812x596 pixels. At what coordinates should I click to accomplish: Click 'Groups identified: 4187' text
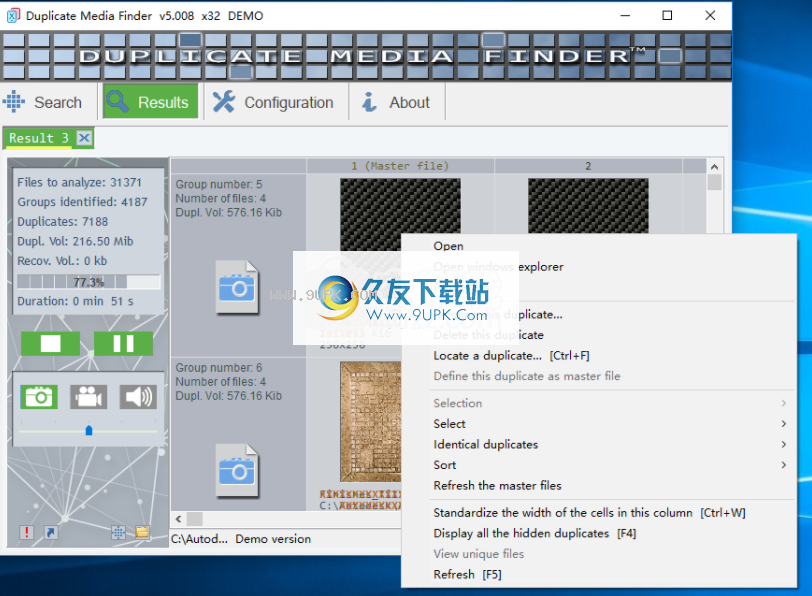click(x=82, y=202)
